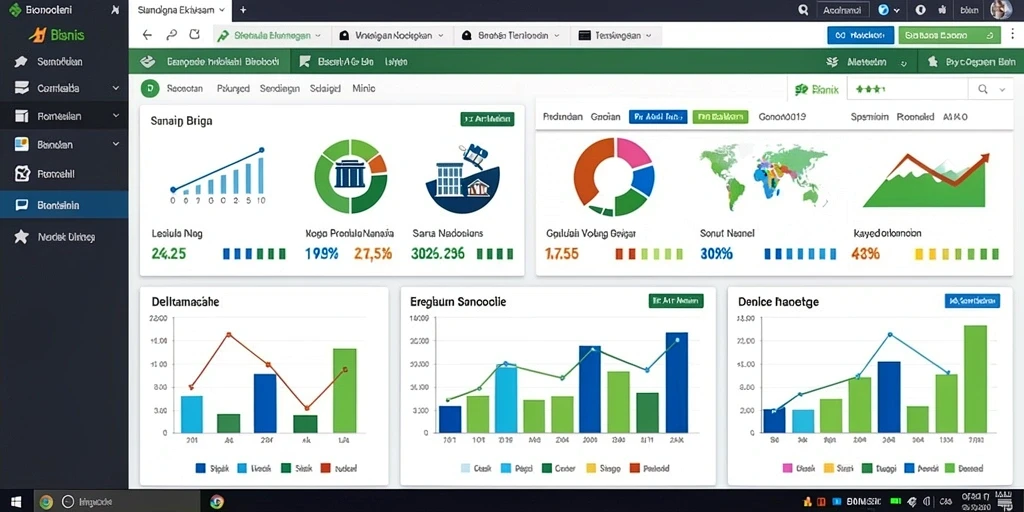Expand the Comkaba sidebar chevron
The image size is (1024, 512).
(x=116, y=88)
